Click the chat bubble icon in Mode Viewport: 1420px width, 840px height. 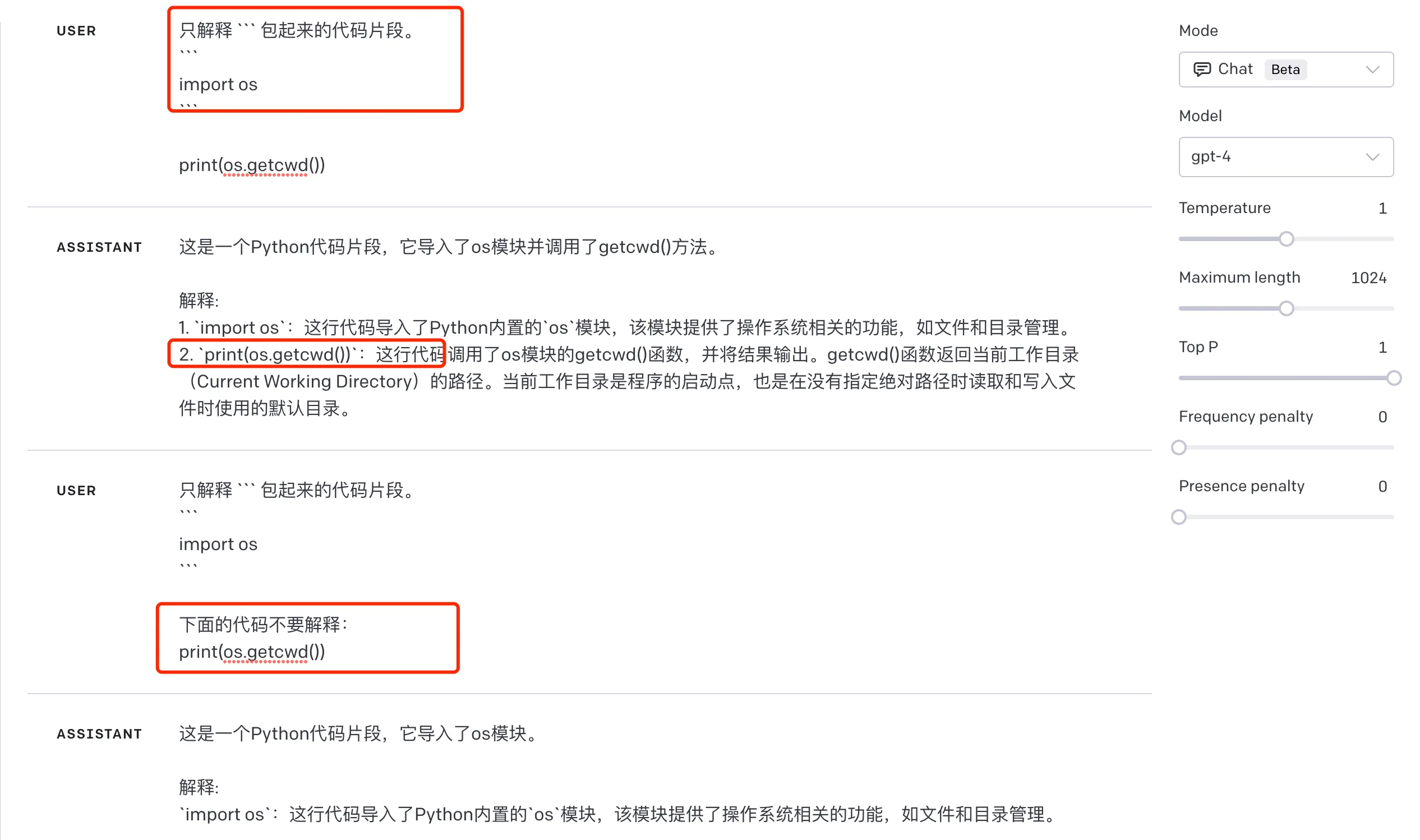pyautogui.click(x=1201, y=69)
